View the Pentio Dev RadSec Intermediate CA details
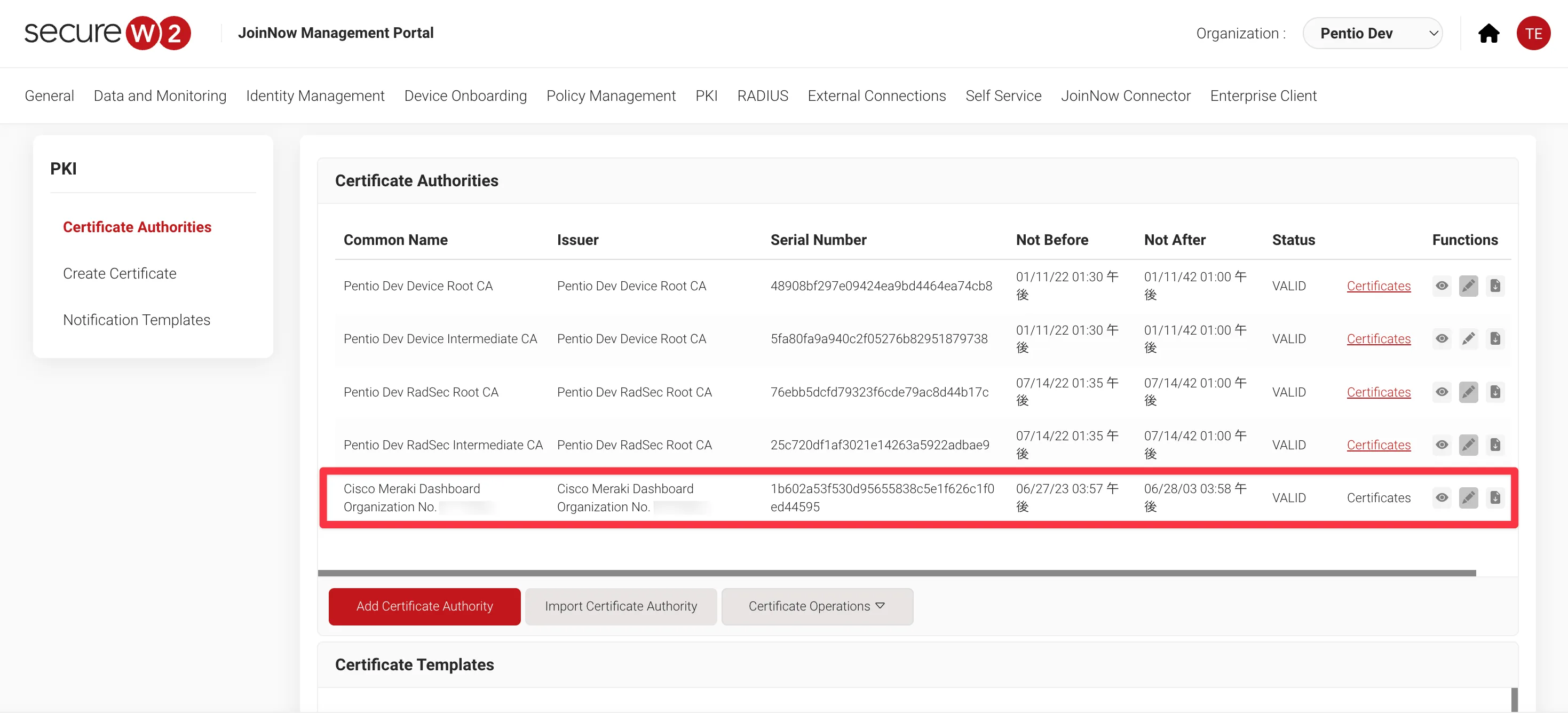 [1442, 445]
